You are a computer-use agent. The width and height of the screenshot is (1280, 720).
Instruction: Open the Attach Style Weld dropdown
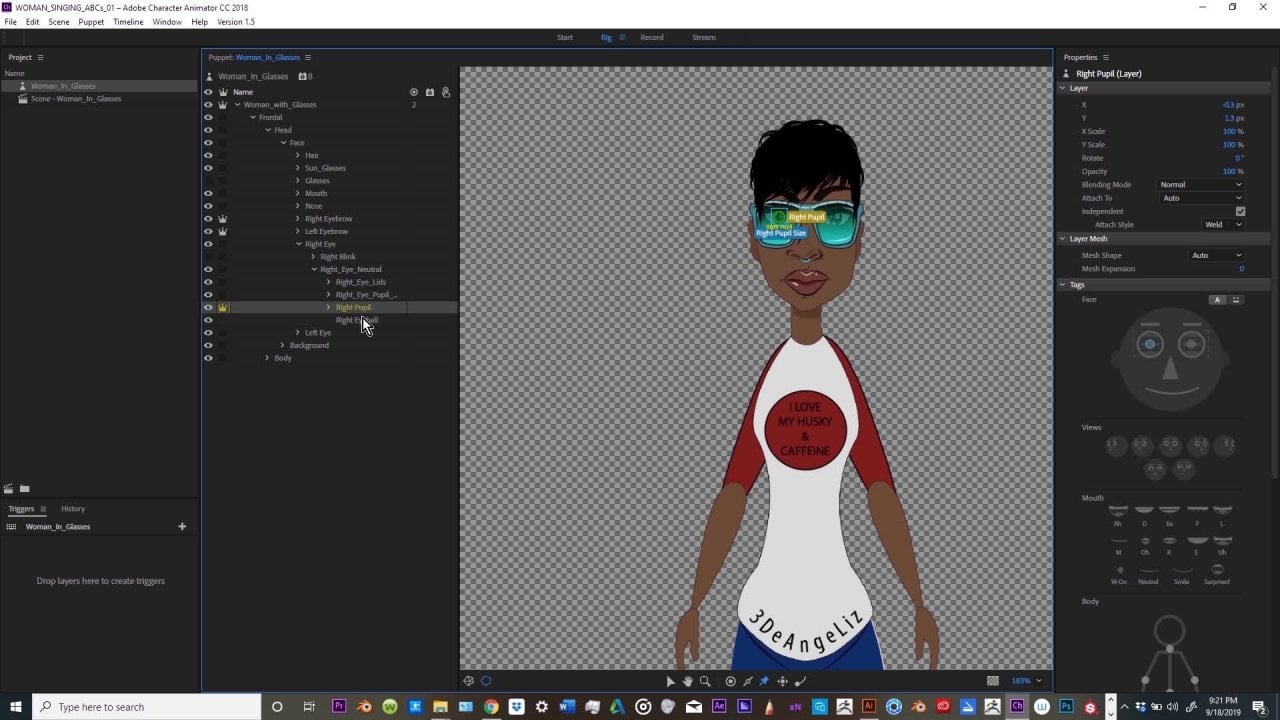[x=1222, y=225]
